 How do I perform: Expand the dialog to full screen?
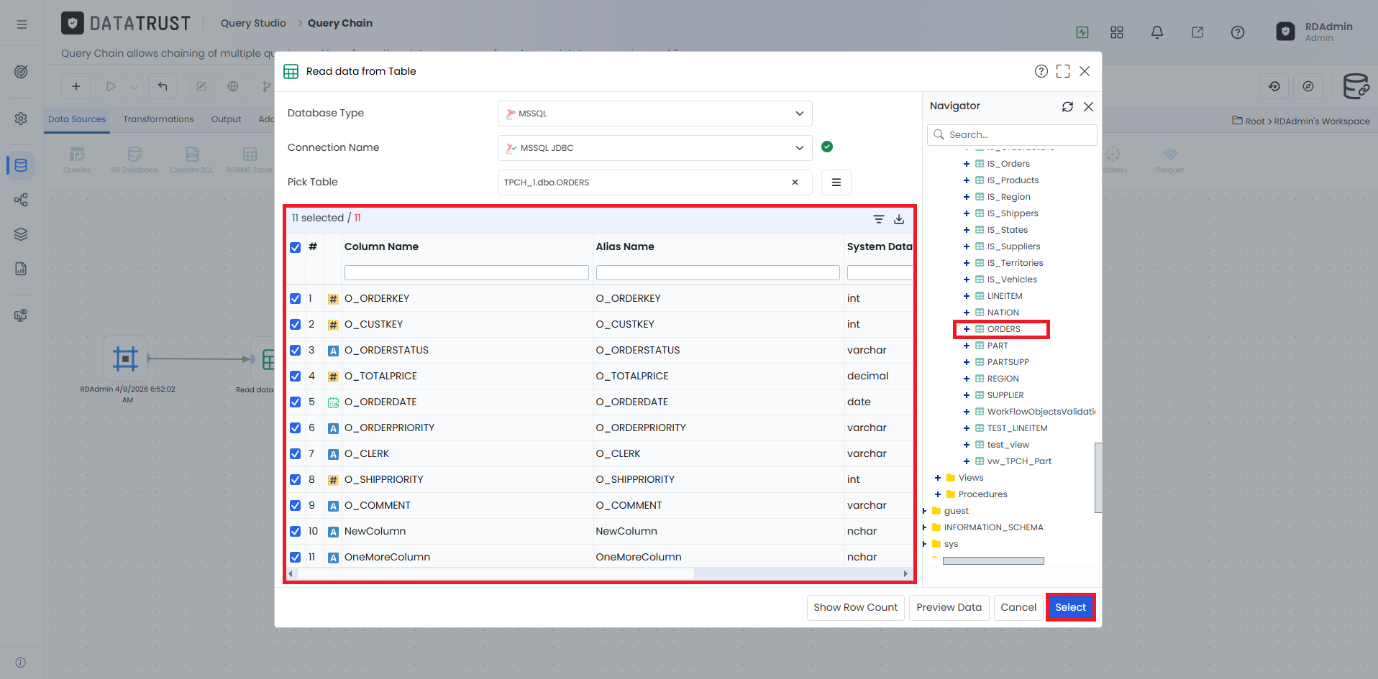click(x=1063, y=71)
